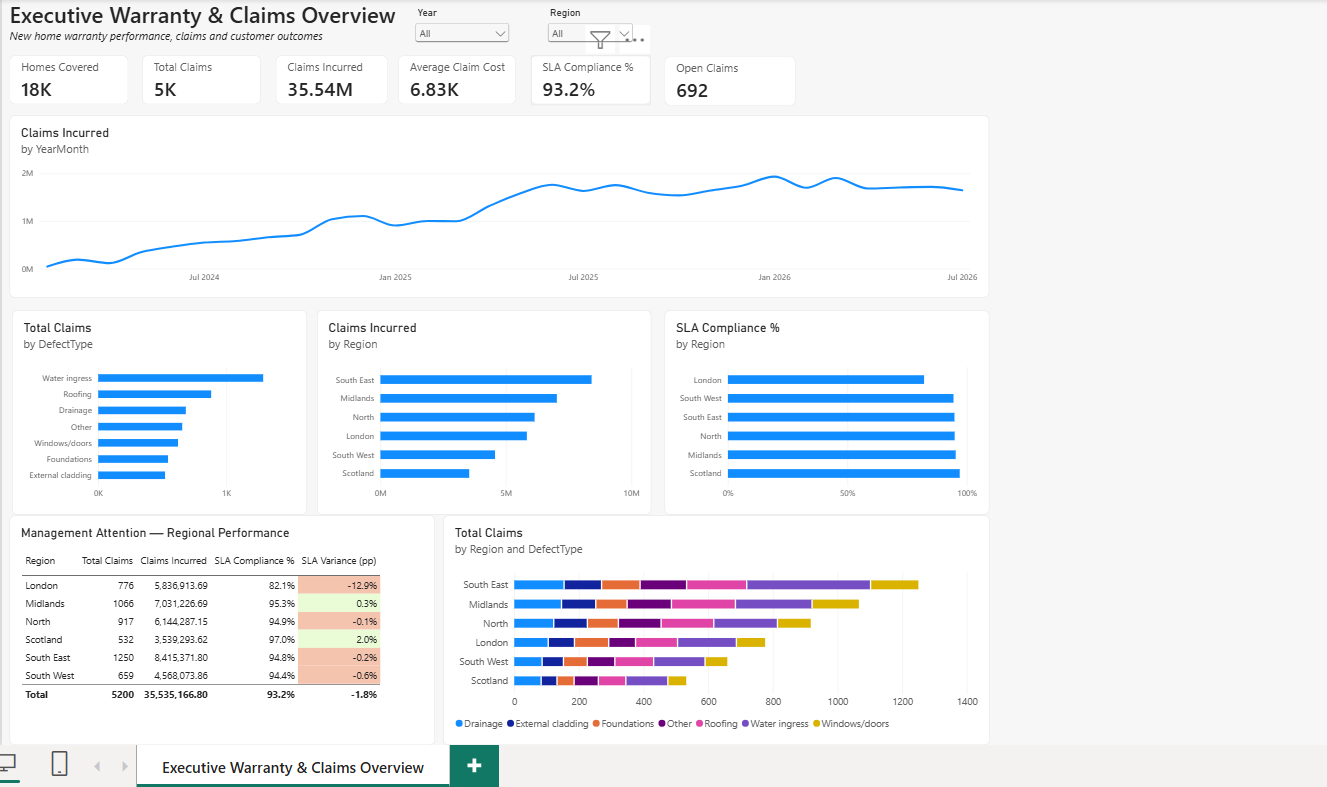Image resolution: width=1327 pixels, height=787 pixels.
Task: Select the Claims Incurred 35.54M card
Action: click(331, 80)
